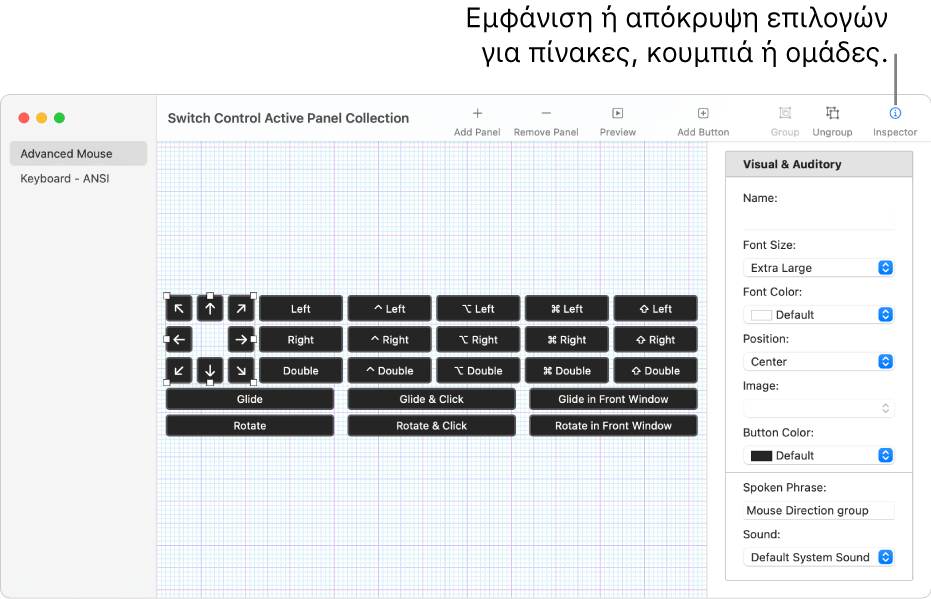Click the red close window button

pos(24,118)
